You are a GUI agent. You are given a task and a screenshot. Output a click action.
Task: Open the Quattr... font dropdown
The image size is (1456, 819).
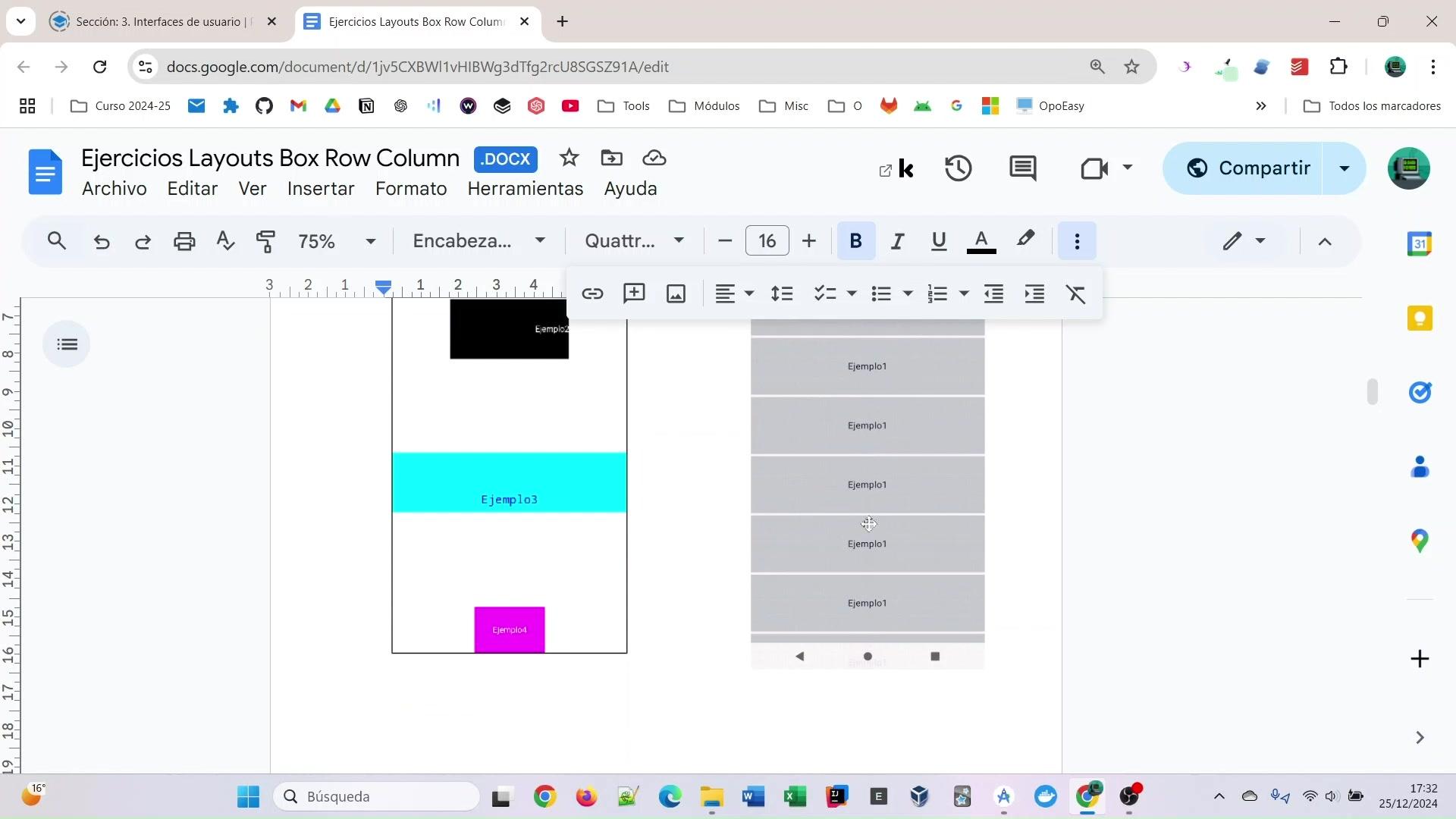tap(634, 241)
